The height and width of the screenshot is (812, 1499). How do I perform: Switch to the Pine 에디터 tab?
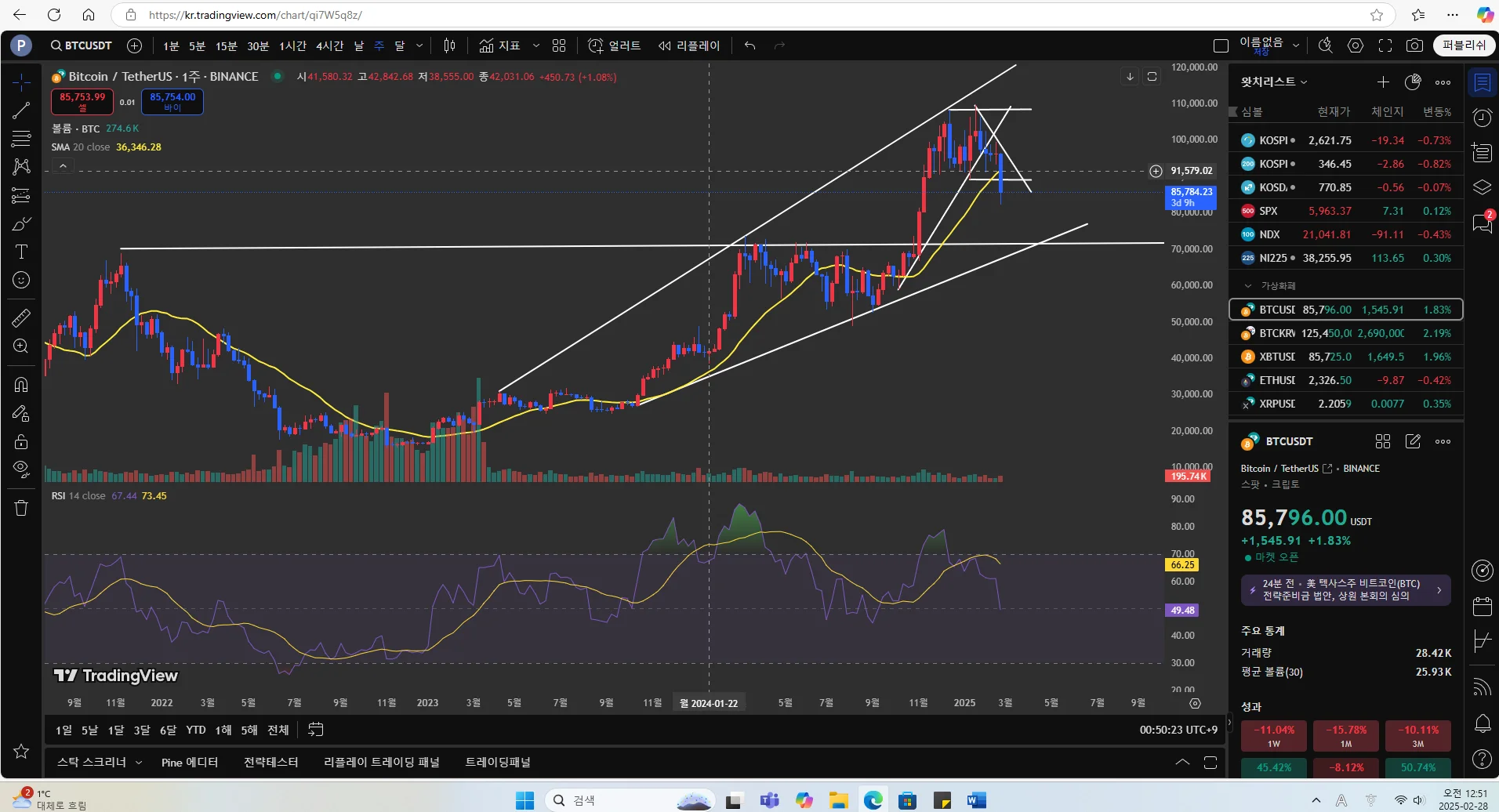click(x=190, y=762)
